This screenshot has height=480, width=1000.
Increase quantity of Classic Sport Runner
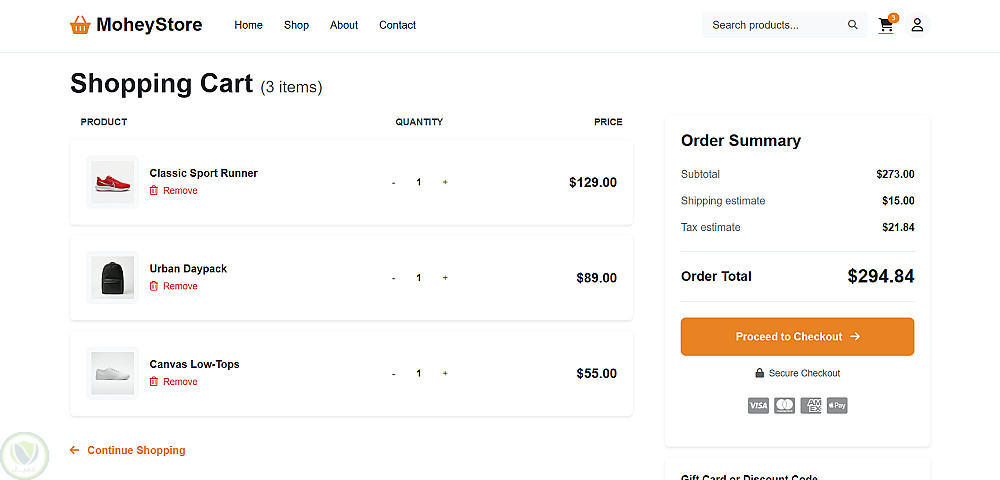(x=445, y=182)
